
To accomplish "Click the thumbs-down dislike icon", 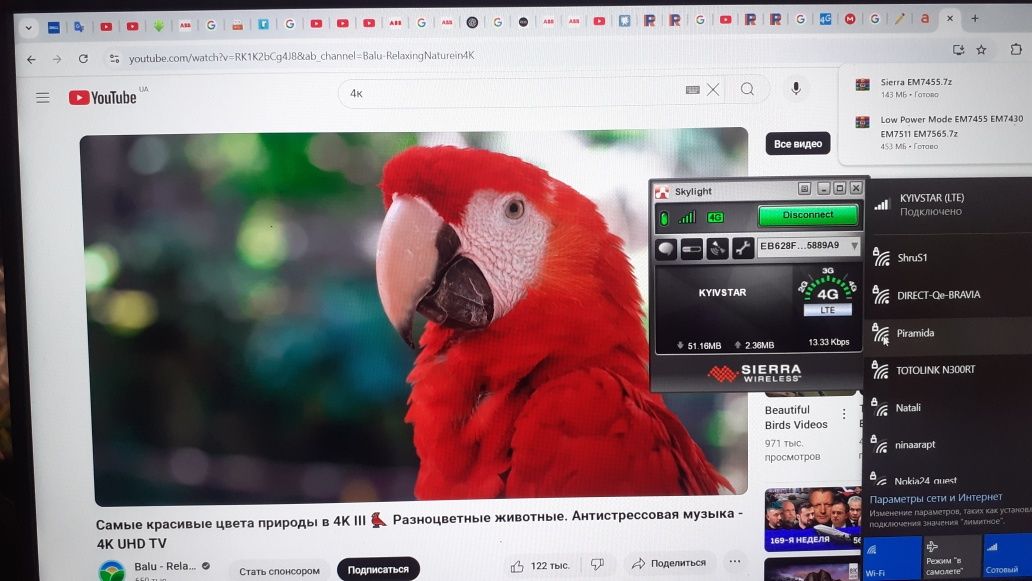I will click(x=598, y=564).
